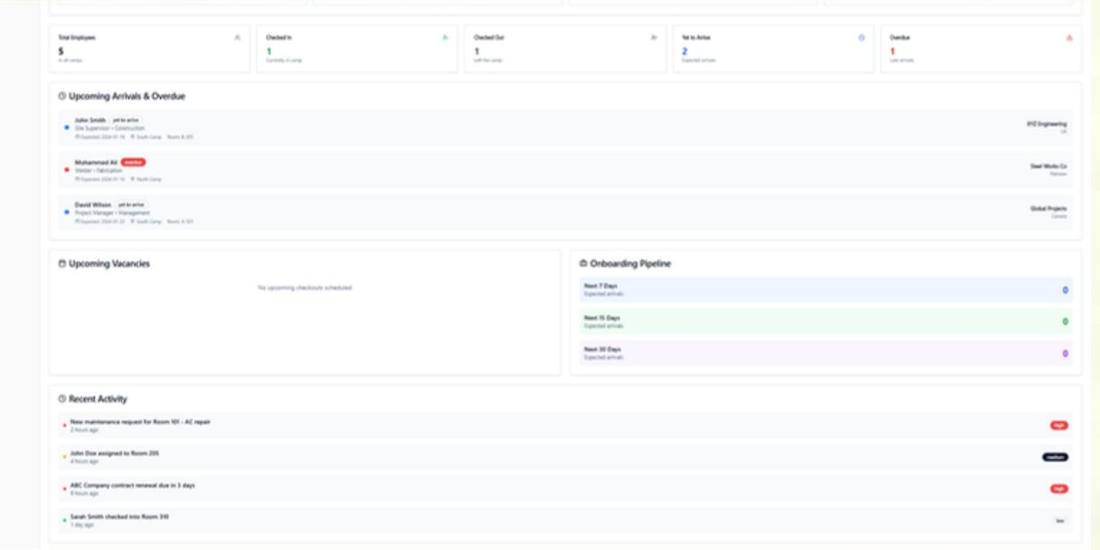Click the yellow dot beside John Doe assigned activity
1100x550 pixels.
point(65,457)
